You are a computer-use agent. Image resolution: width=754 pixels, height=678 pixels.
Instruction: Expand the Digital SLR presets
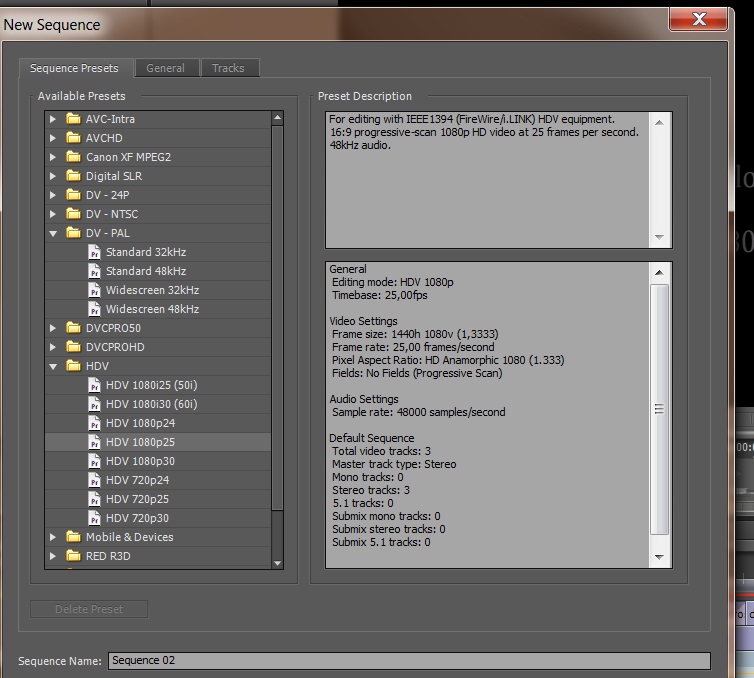click(x=53, y=176)
